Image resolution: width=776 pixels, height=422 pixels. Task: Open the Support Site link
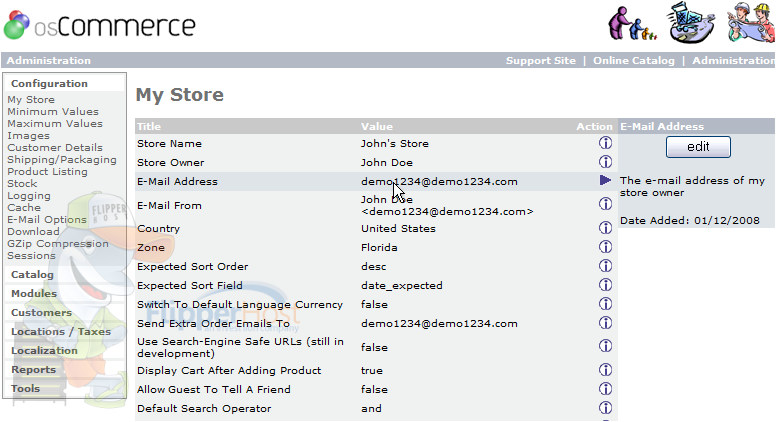coord(540,60)
